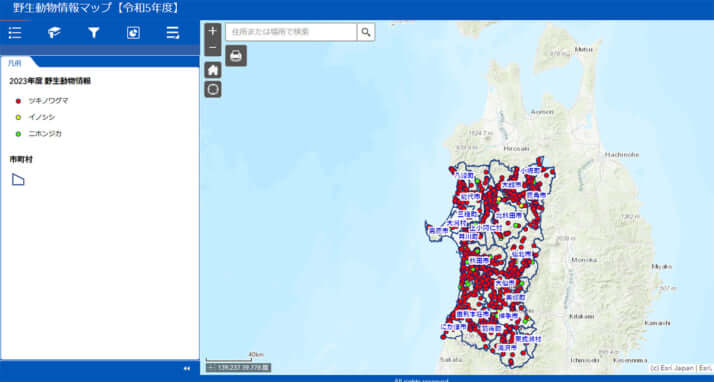Zoom out the map with minus button

[x=213, y=48]
